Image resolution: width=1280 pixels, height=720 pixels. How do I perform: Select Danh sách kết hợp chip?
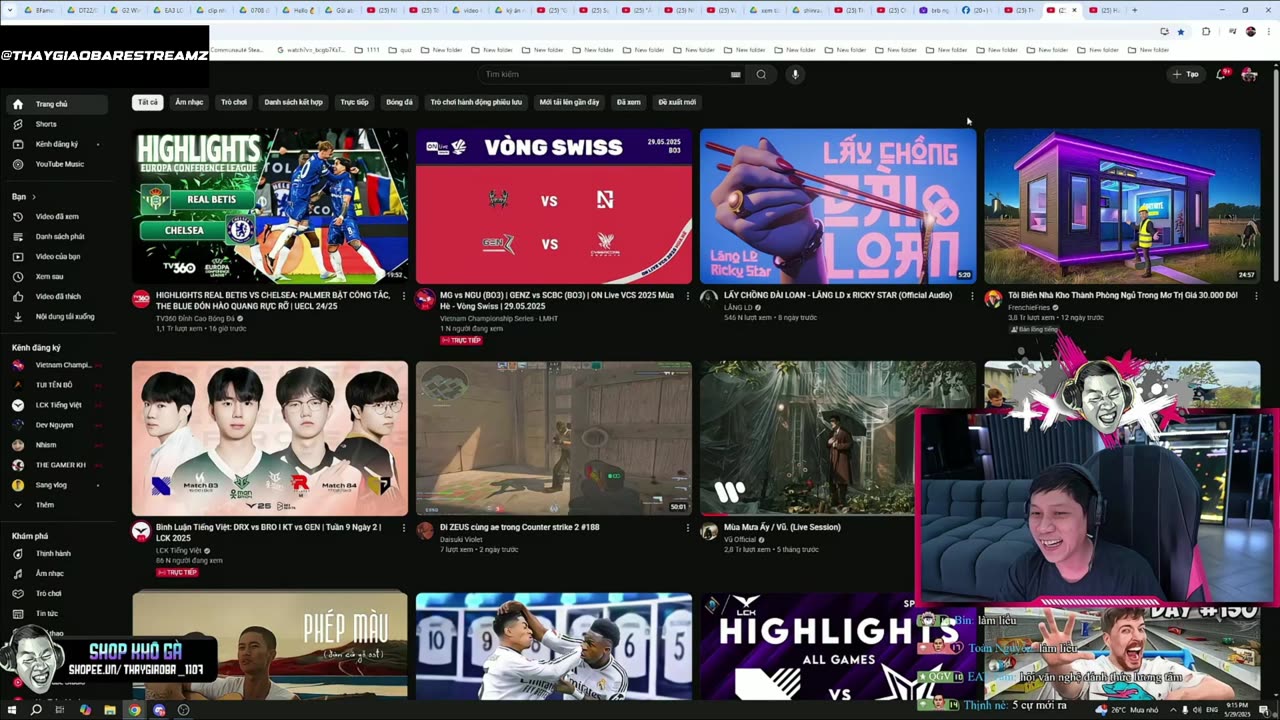[293, 102]
